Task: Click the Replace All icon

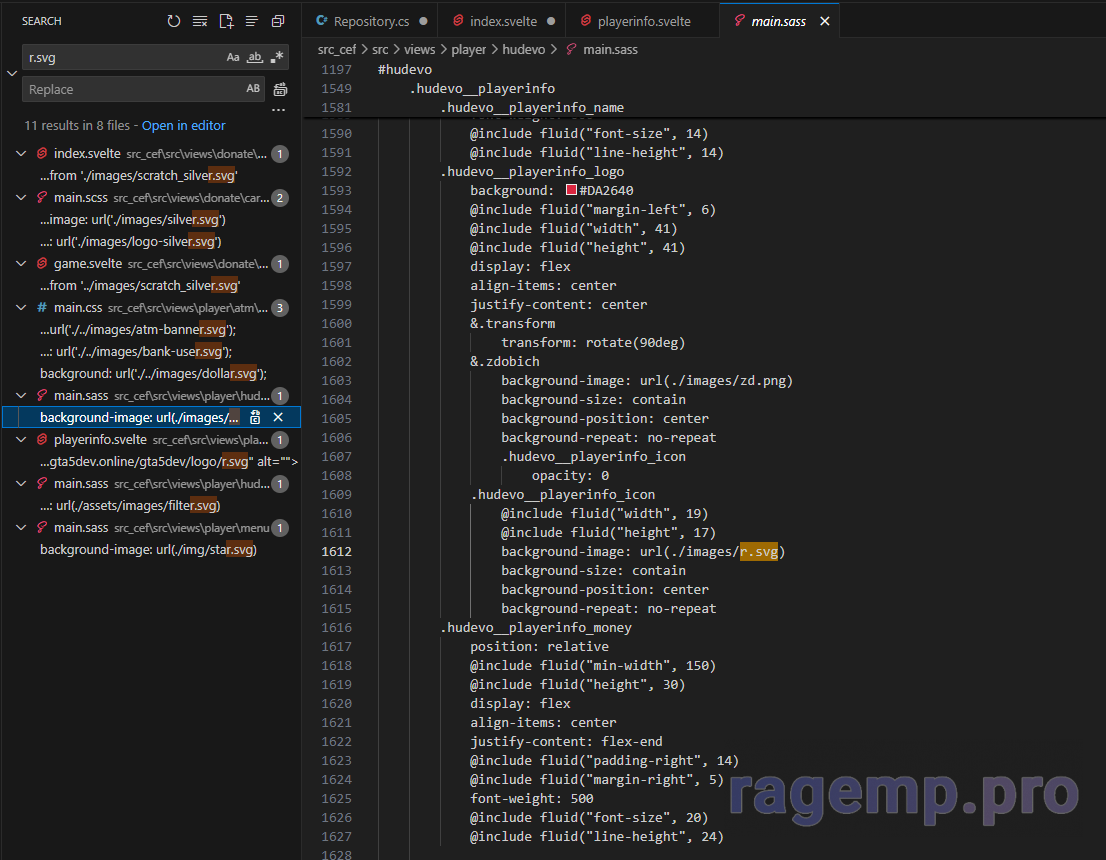Action: [x=280, y=90]
